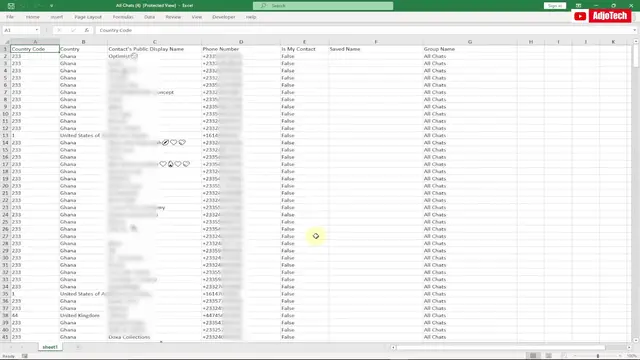Switch to the Help tab
640x360 pixels.
pyautogui.click(x=251, y=17)
